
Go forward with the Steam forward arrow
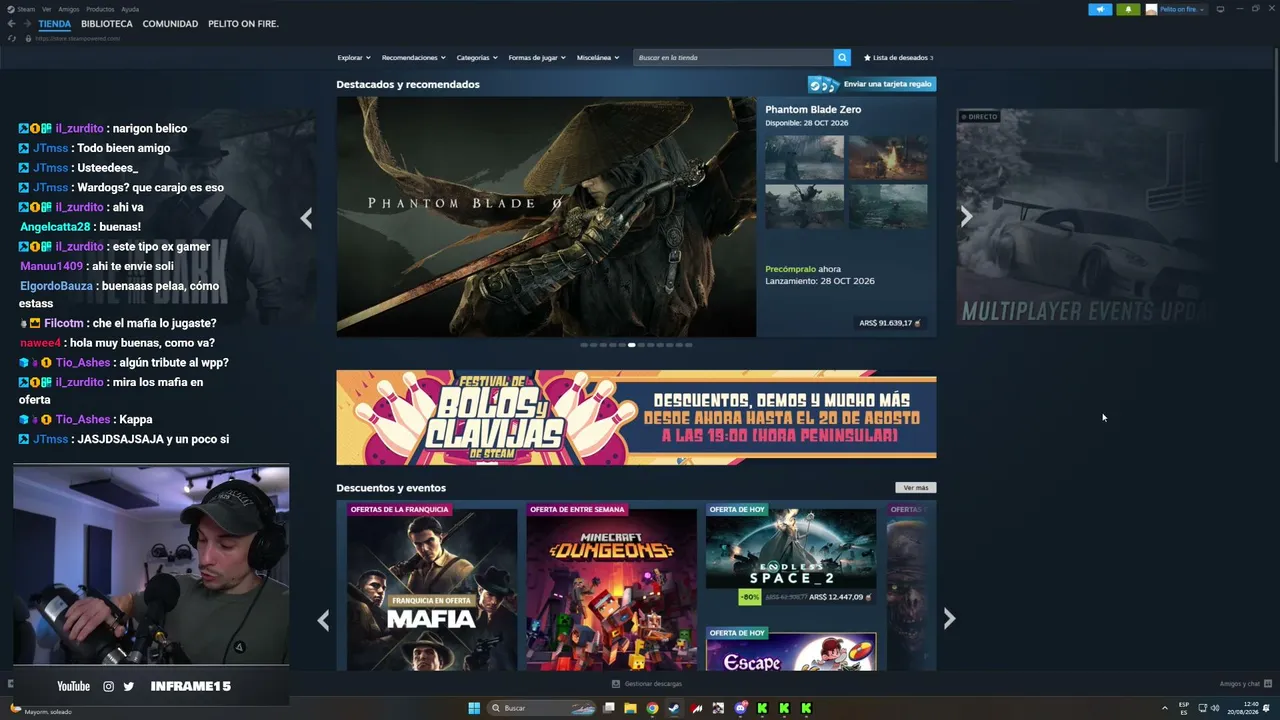click(27, 24)
